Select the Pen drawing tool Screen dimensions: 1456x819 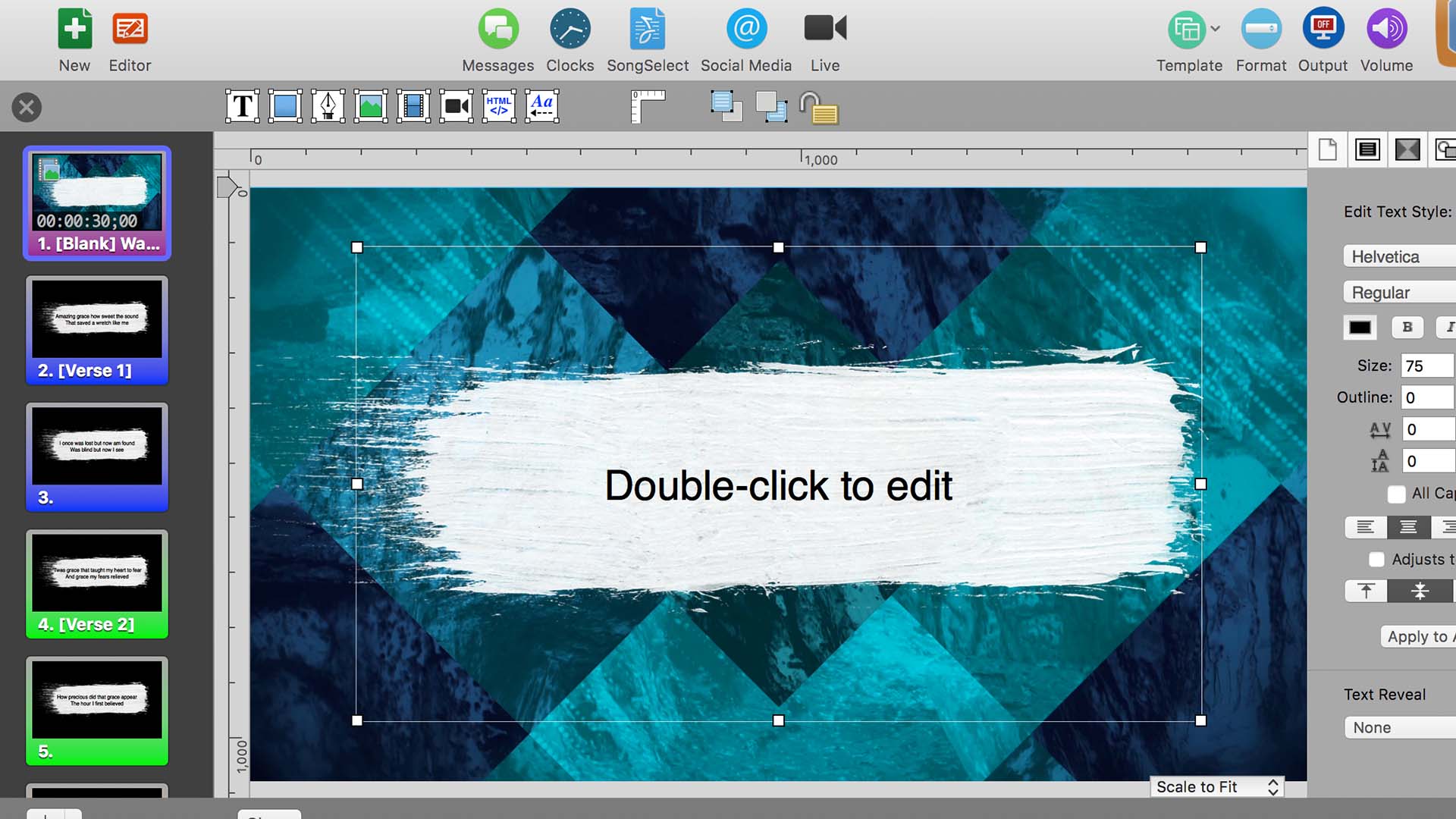[x=328, y=106]
